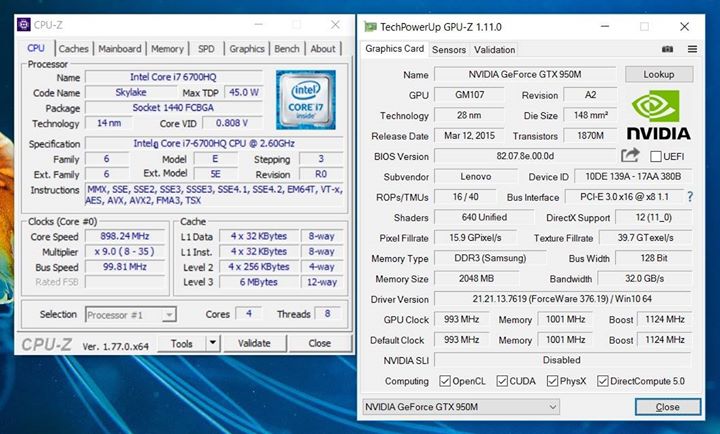The width and height of the screenshot is (720, 434).
Task: Open the Processor #1 selection dropdown
Action: pos(130,315)
